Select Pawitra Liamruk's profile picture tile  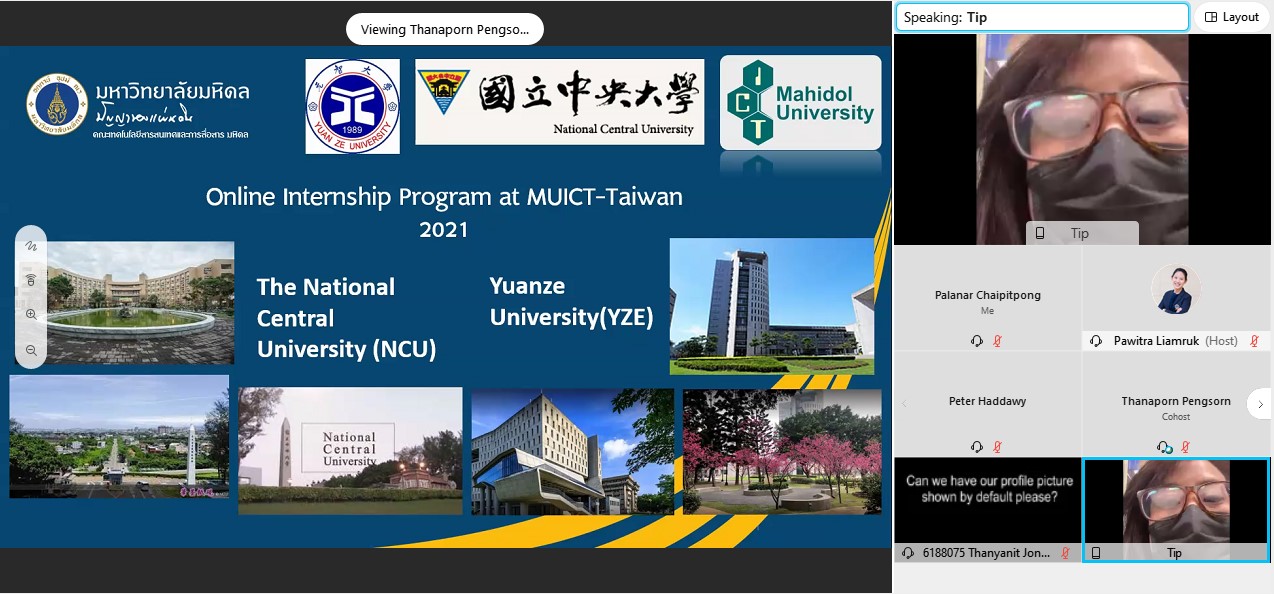point(1175,291)
